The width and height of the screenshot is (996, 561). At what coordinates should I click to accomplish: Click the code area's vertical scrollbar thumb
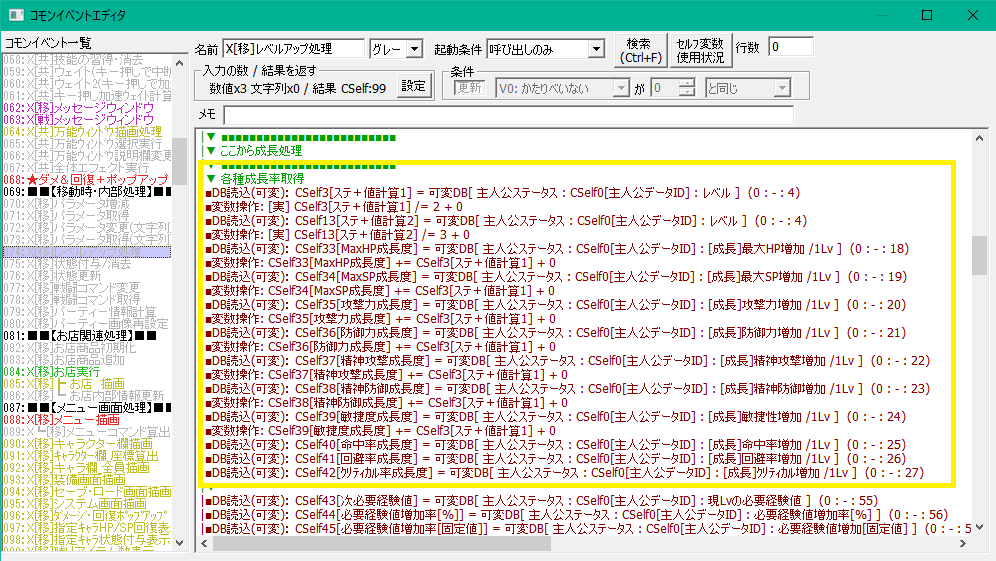click(979, 255)
